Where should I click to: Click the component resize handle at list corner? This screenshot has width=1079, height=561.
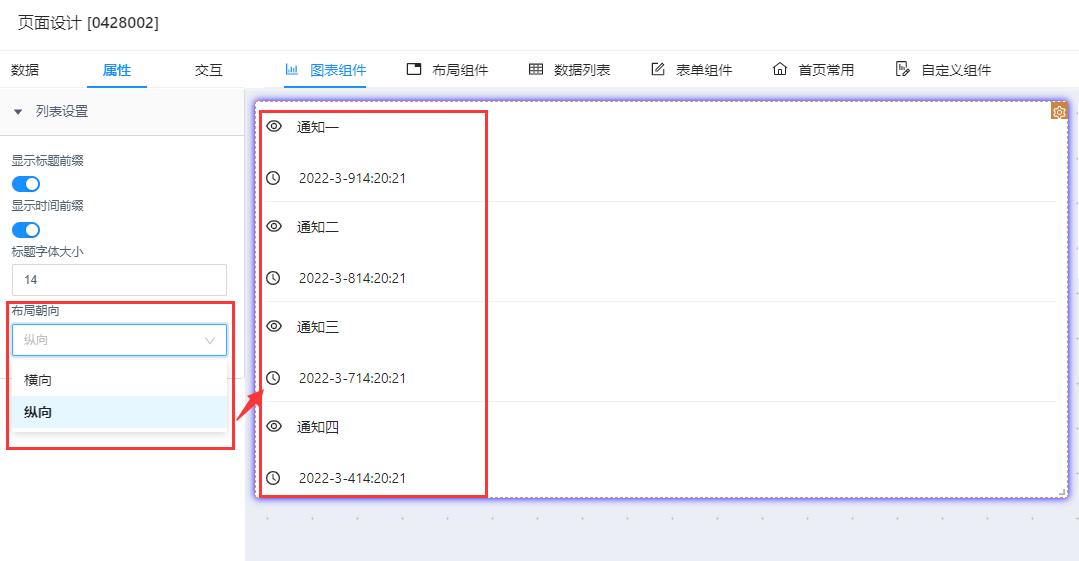(1062, 492)
